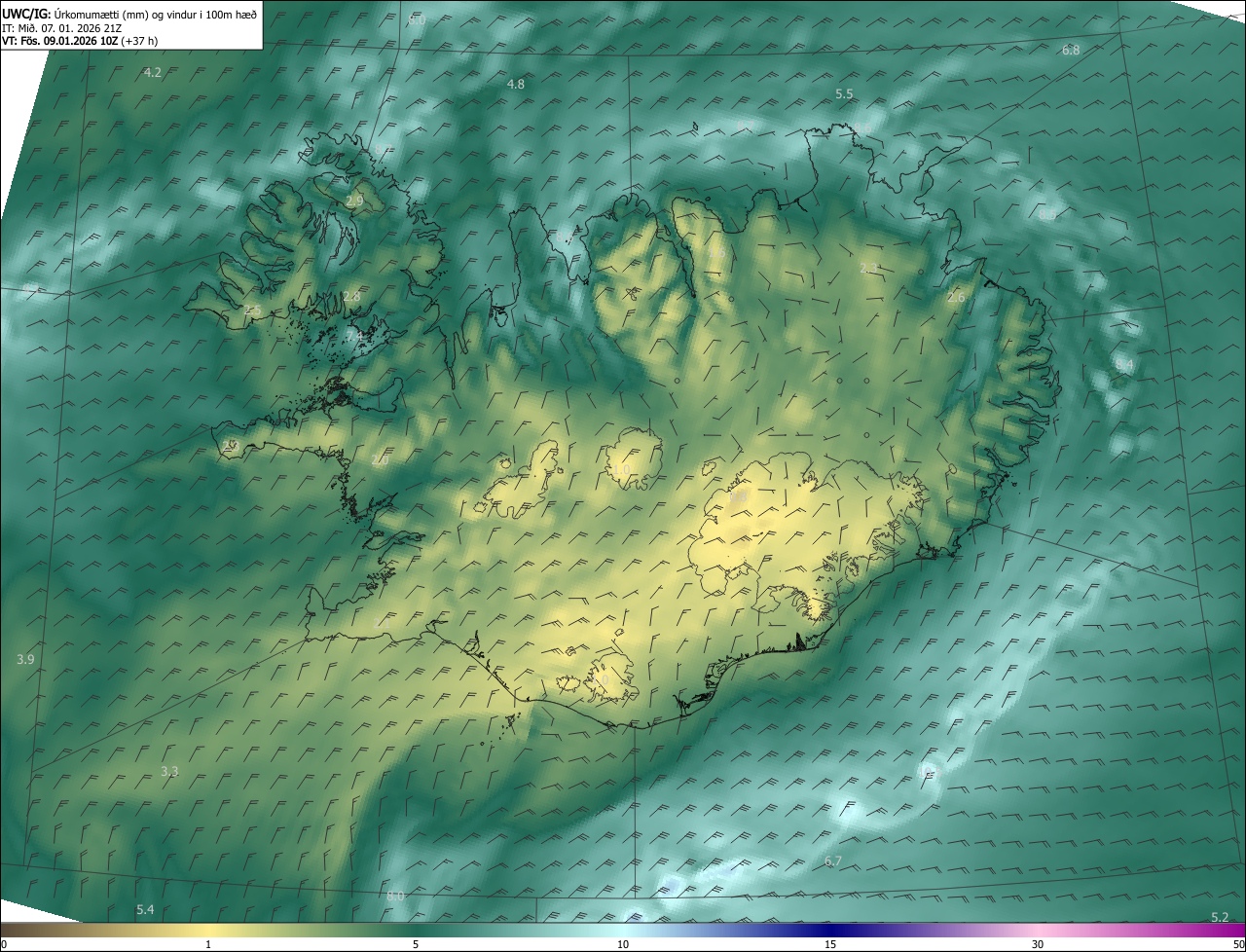The width and height of the screenshot is (1246, 952).
Task: Select the 8.5 value label
Action: (1047, 215)
